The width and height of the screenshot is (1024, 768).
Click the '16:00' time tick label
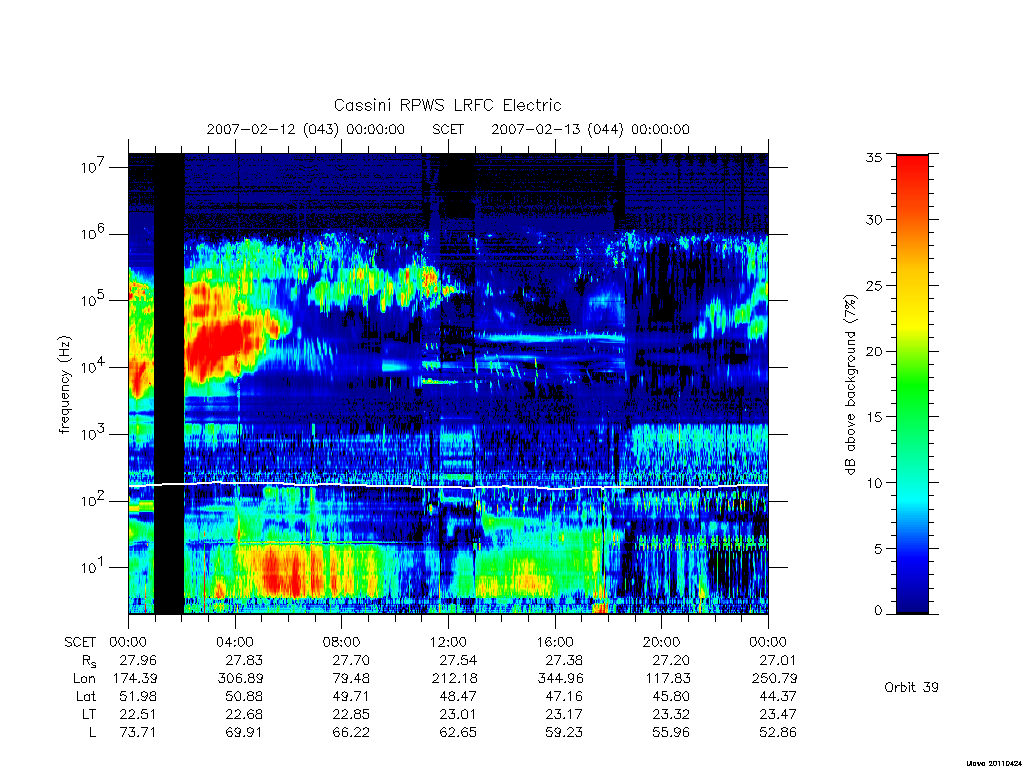pyautogui.click(x=555, y=642)
